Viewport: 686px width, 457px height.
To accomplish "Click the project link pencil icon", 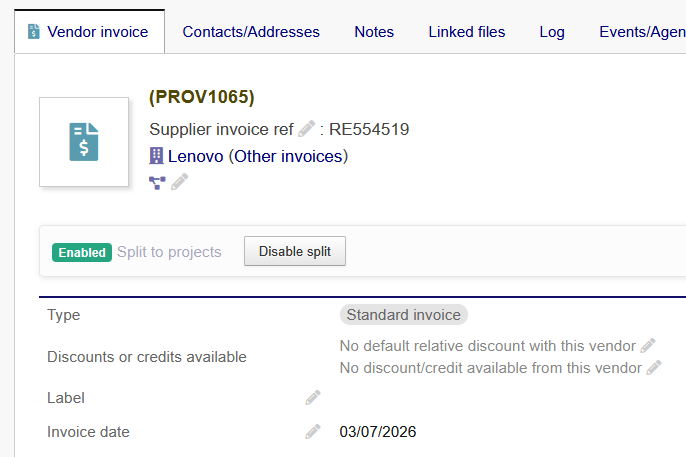I will tap(179, 182).
